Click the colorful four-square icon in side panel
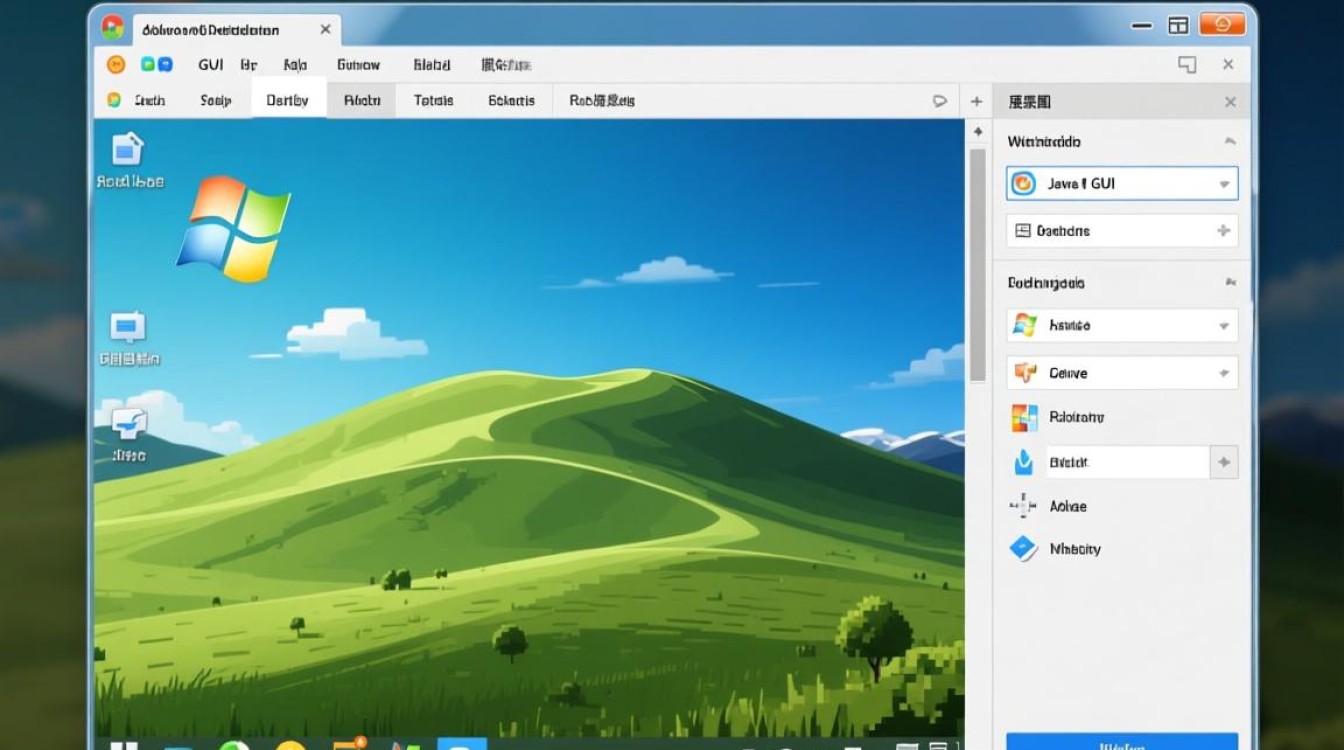Image resolution: width=1344 pixels, height=750 pixels. point(1024,417)
